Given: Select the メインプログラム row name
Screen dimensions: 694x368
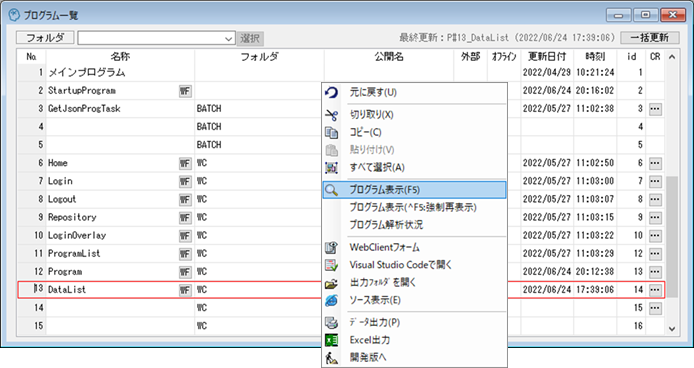Looking at the screenshot, I should [x=87, y=73].
